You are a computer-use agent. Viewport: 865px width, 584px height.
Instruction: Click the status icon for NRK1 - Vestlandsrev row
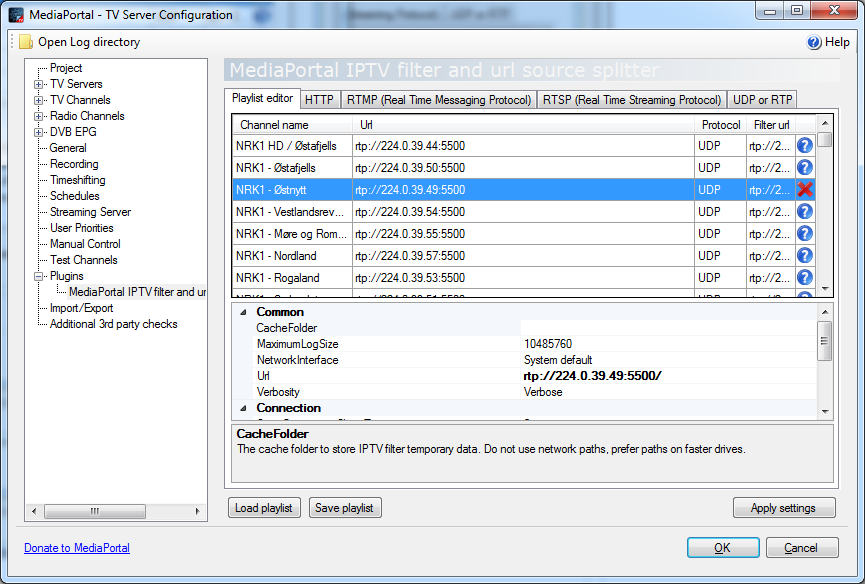coord(805,212)
